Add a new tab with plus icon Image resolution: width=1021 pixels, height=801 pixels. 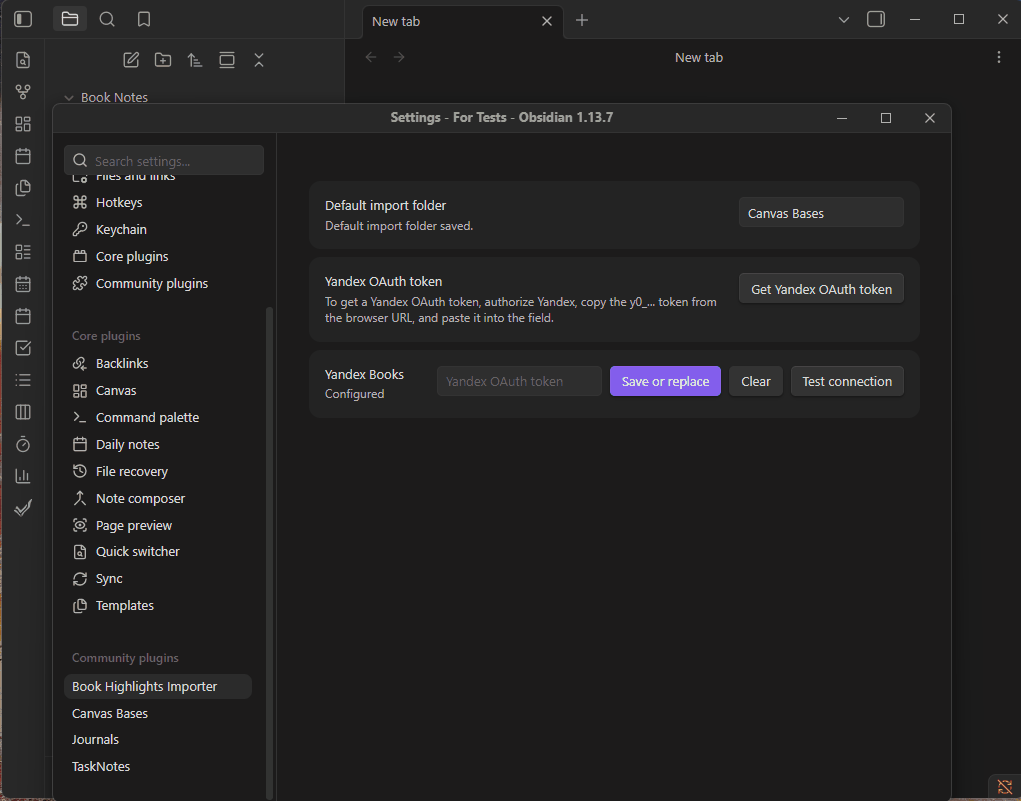point(582,20)
